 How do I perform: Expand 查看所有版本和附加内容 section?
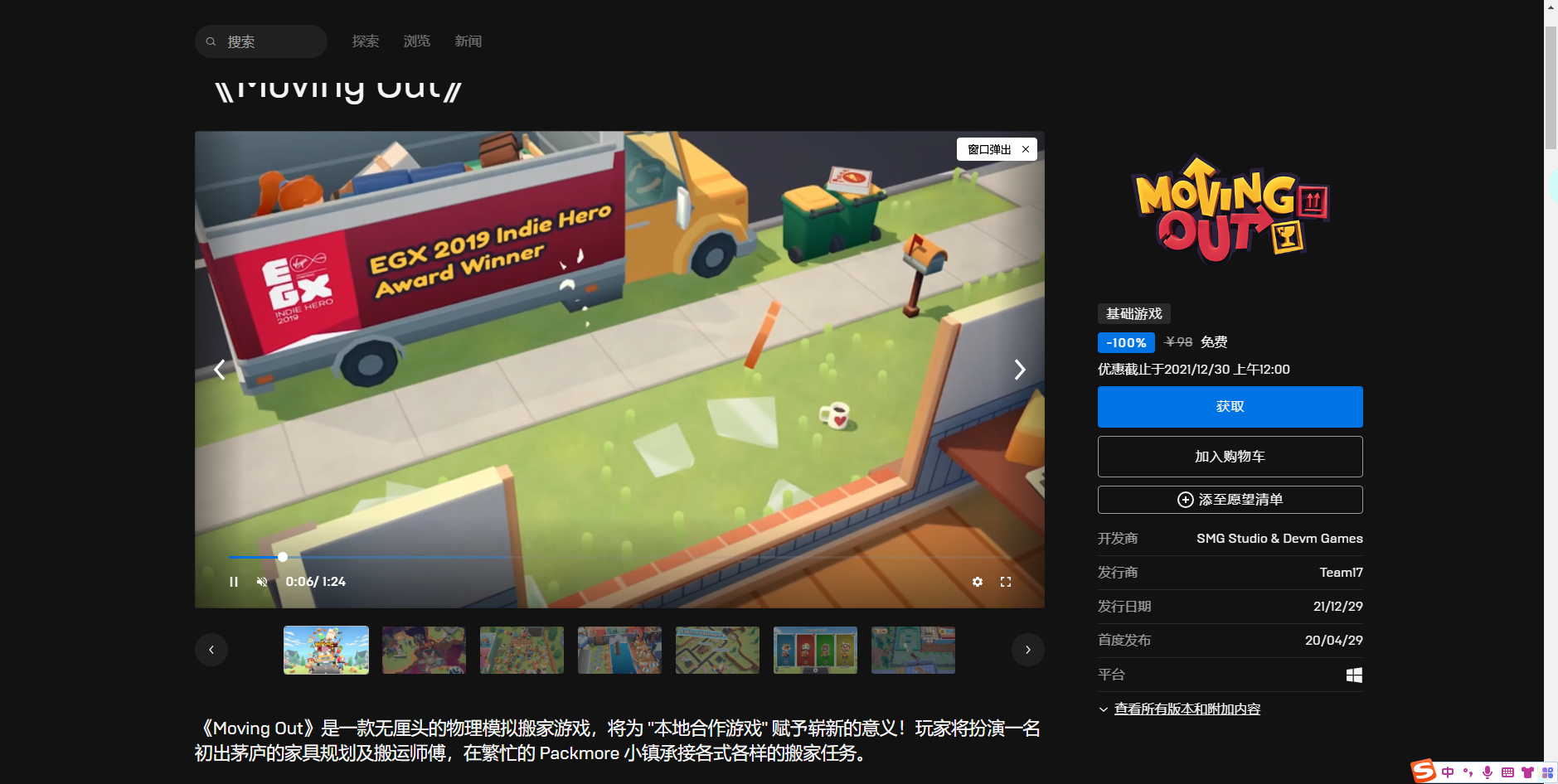(x=1187, y=709)
